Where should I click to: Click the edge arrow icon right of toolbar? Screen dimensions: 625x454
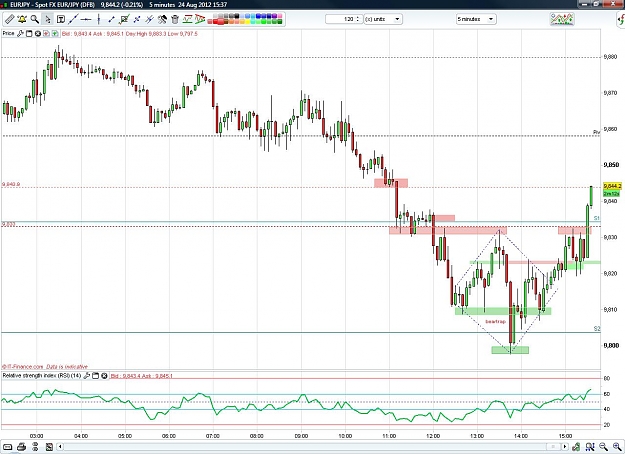coord(621,19)
